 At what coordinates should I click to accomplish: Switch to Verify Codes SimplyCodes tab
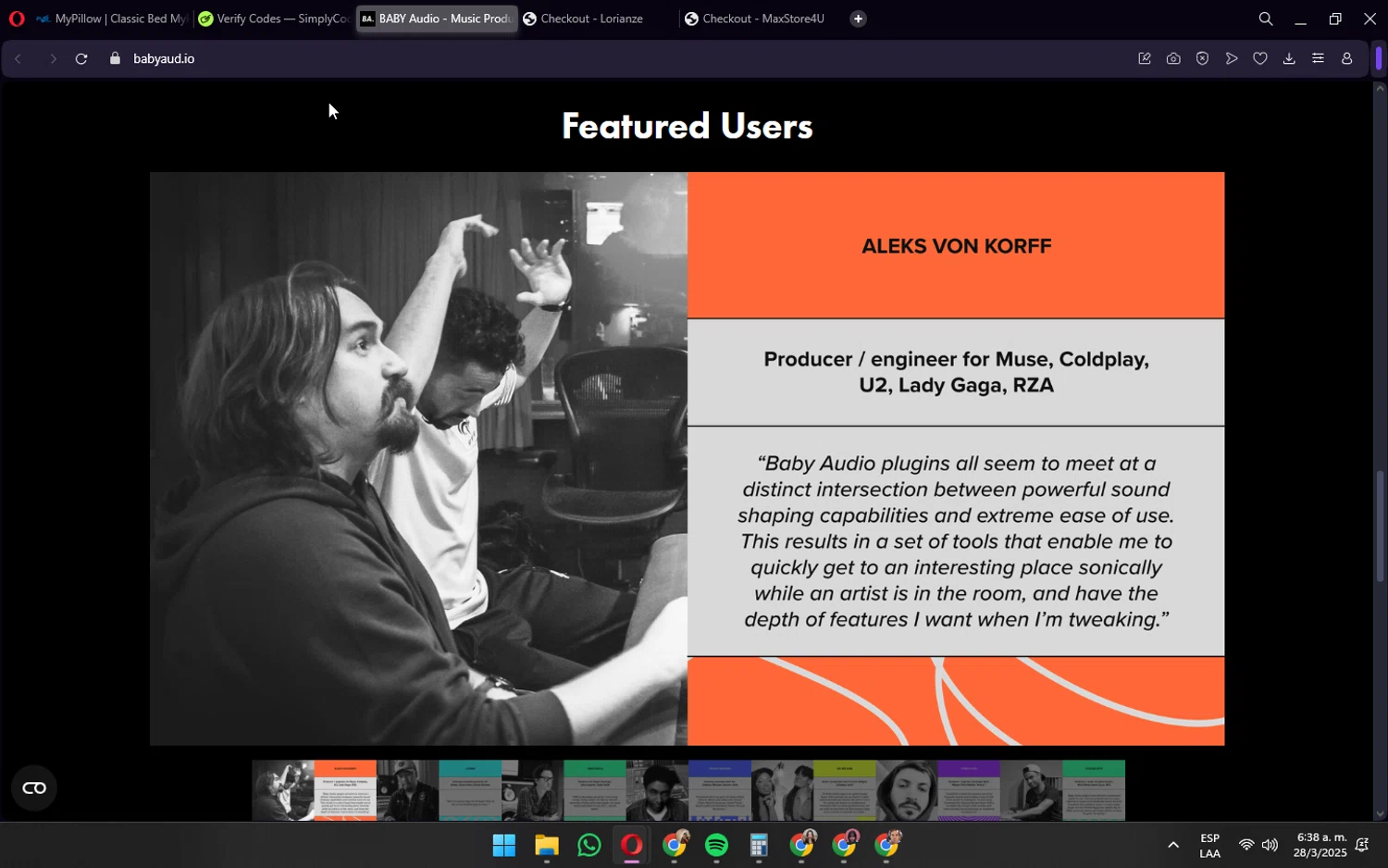click(x=274, y=19)
